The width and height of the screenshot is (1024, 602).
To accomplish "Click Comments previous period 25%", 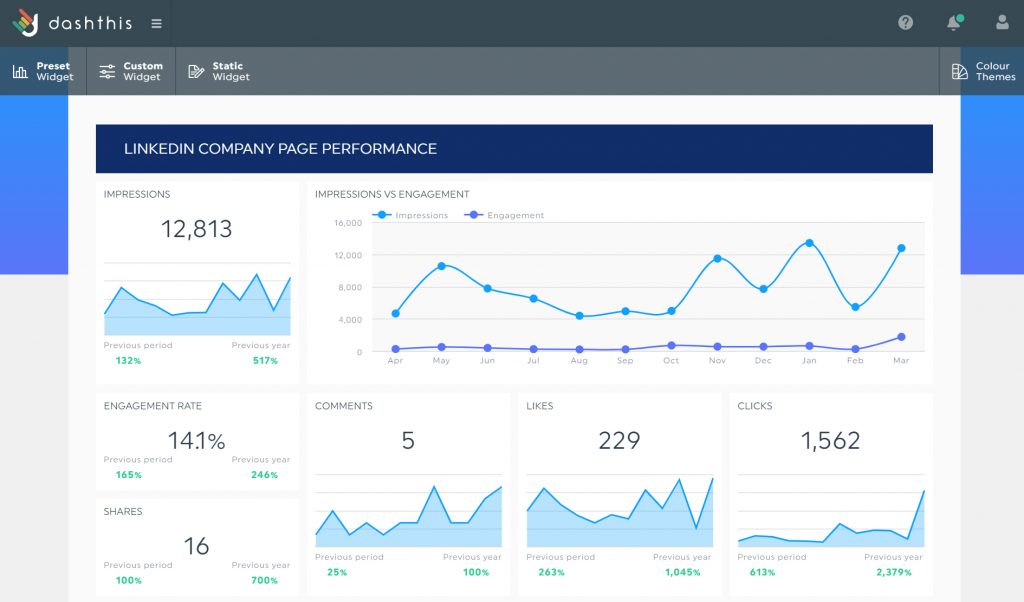I will pos(338,572).
